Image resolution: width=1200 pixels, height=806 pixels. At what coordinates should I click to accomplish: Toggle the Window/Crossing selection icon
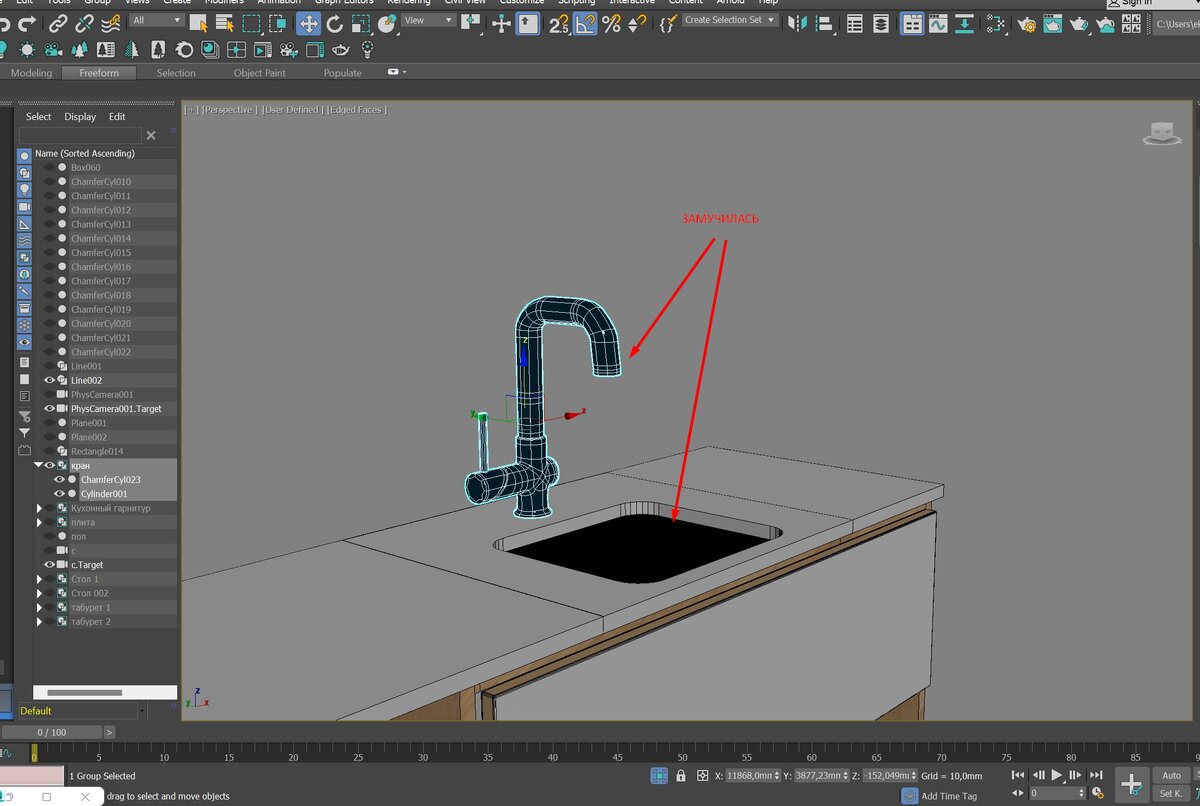point(278,23)
